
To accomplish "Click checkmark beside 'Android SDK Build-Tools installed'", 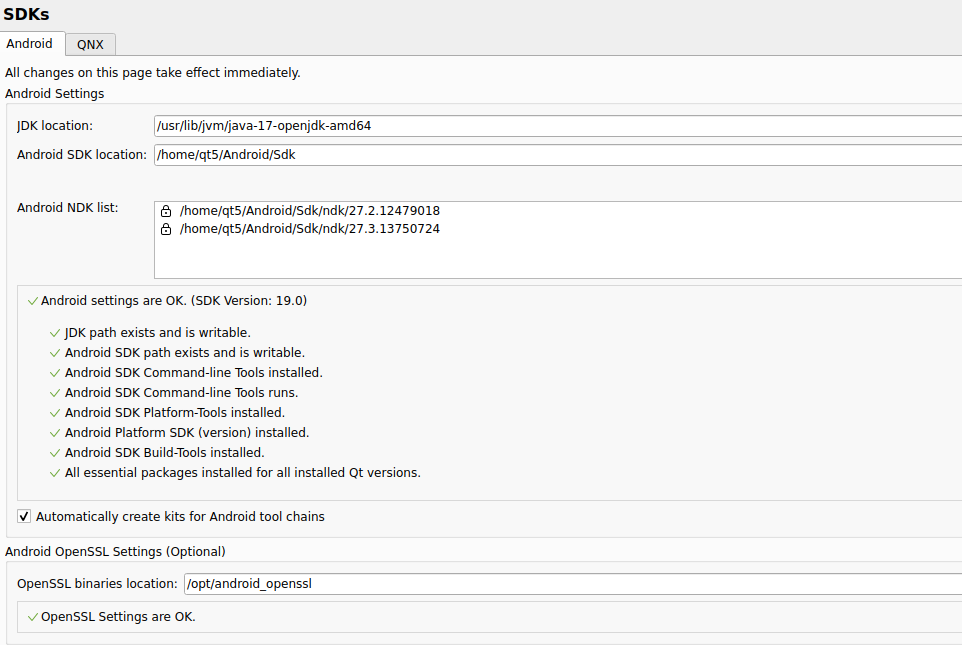I will coord(54,453).
